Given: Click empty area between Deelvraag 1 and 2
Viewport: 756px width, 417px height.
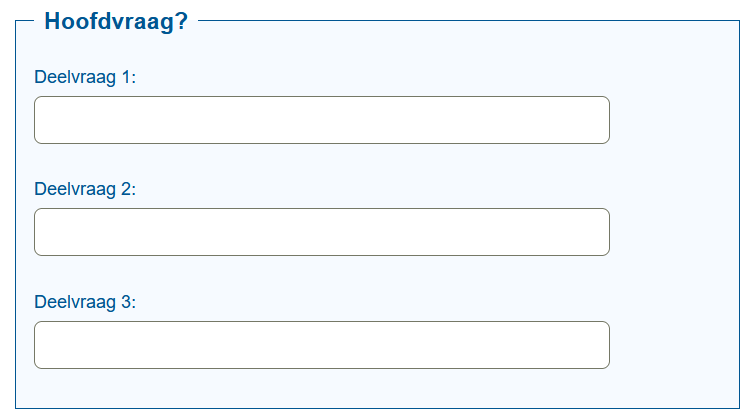Looking at the screenshot, I should pos(322,161).
